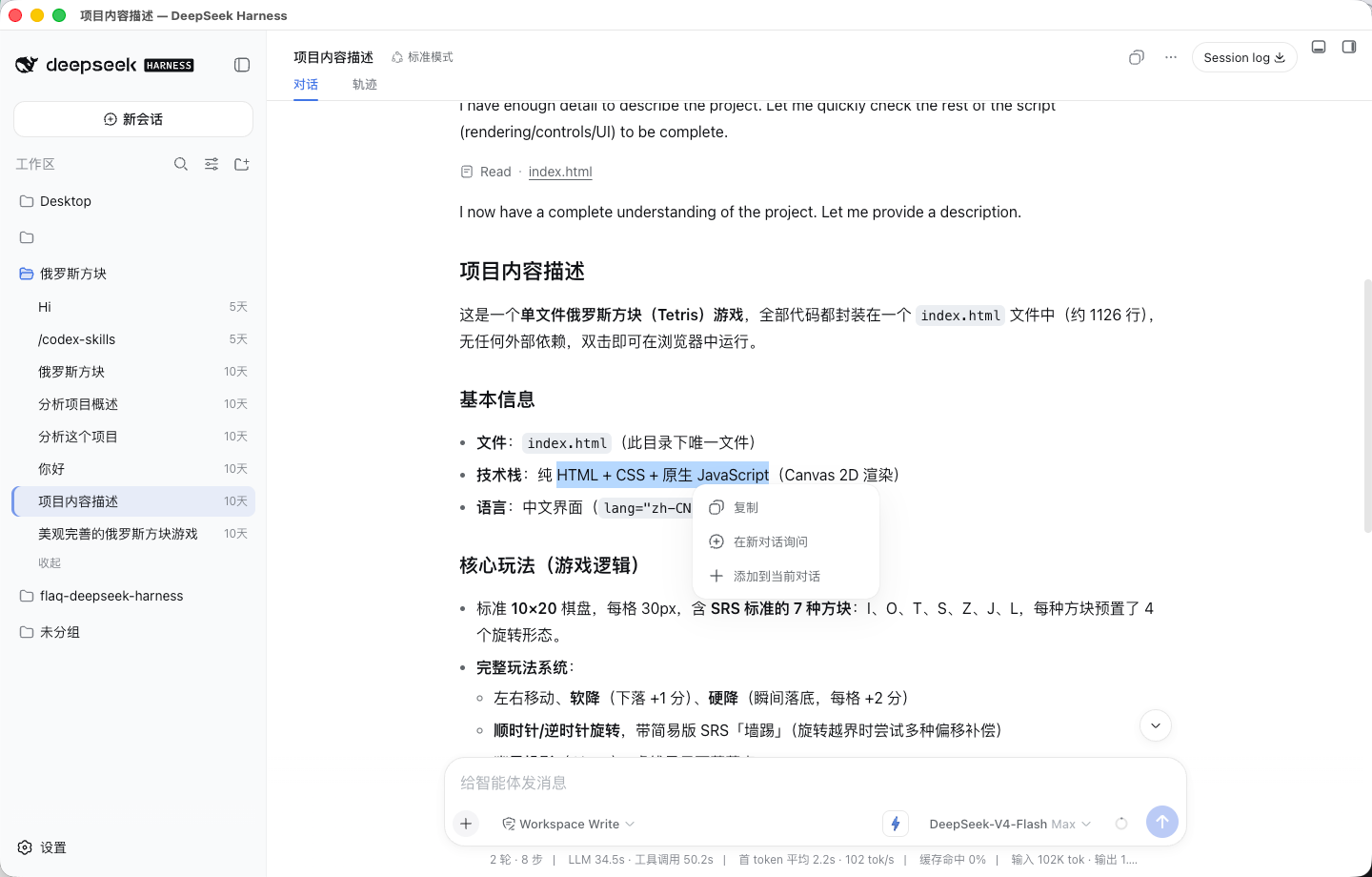Viewport: 1372px width, 877px height.
Task: Open the 你好 conversation
Action: click(x=133, y=469)
